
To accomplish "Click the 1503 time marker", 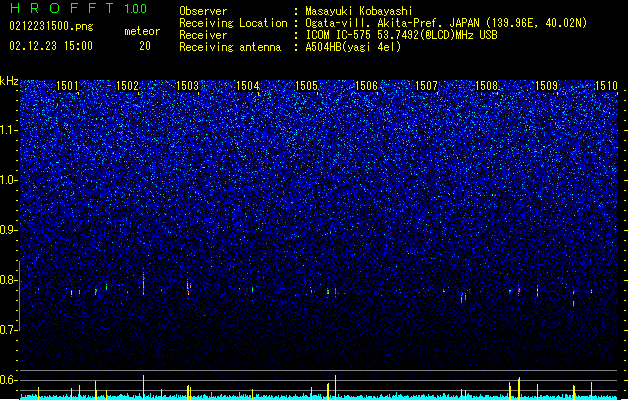I will (x=187, y=86).
